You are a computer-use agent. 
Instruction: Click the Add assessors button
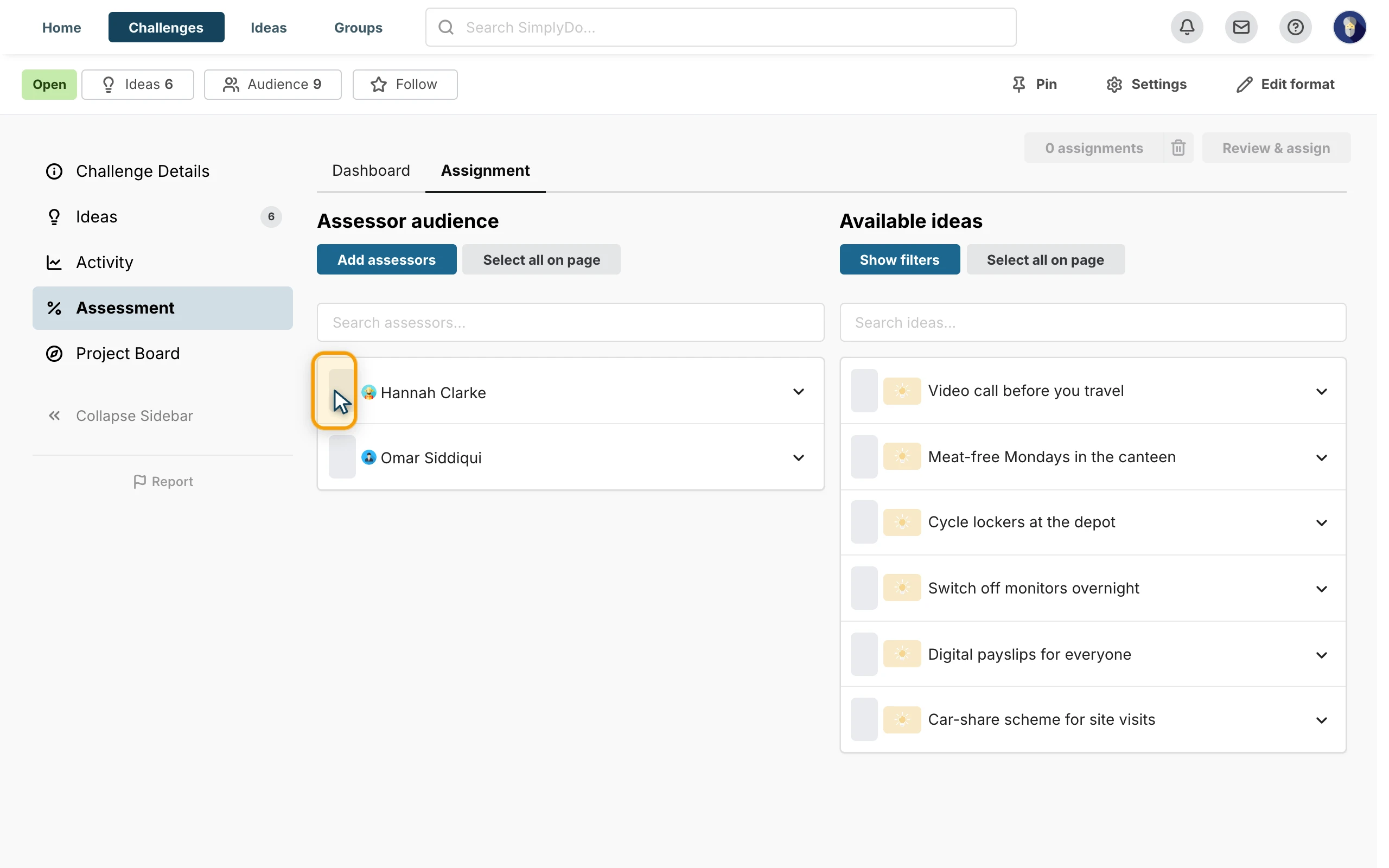[x=386, y=259]
